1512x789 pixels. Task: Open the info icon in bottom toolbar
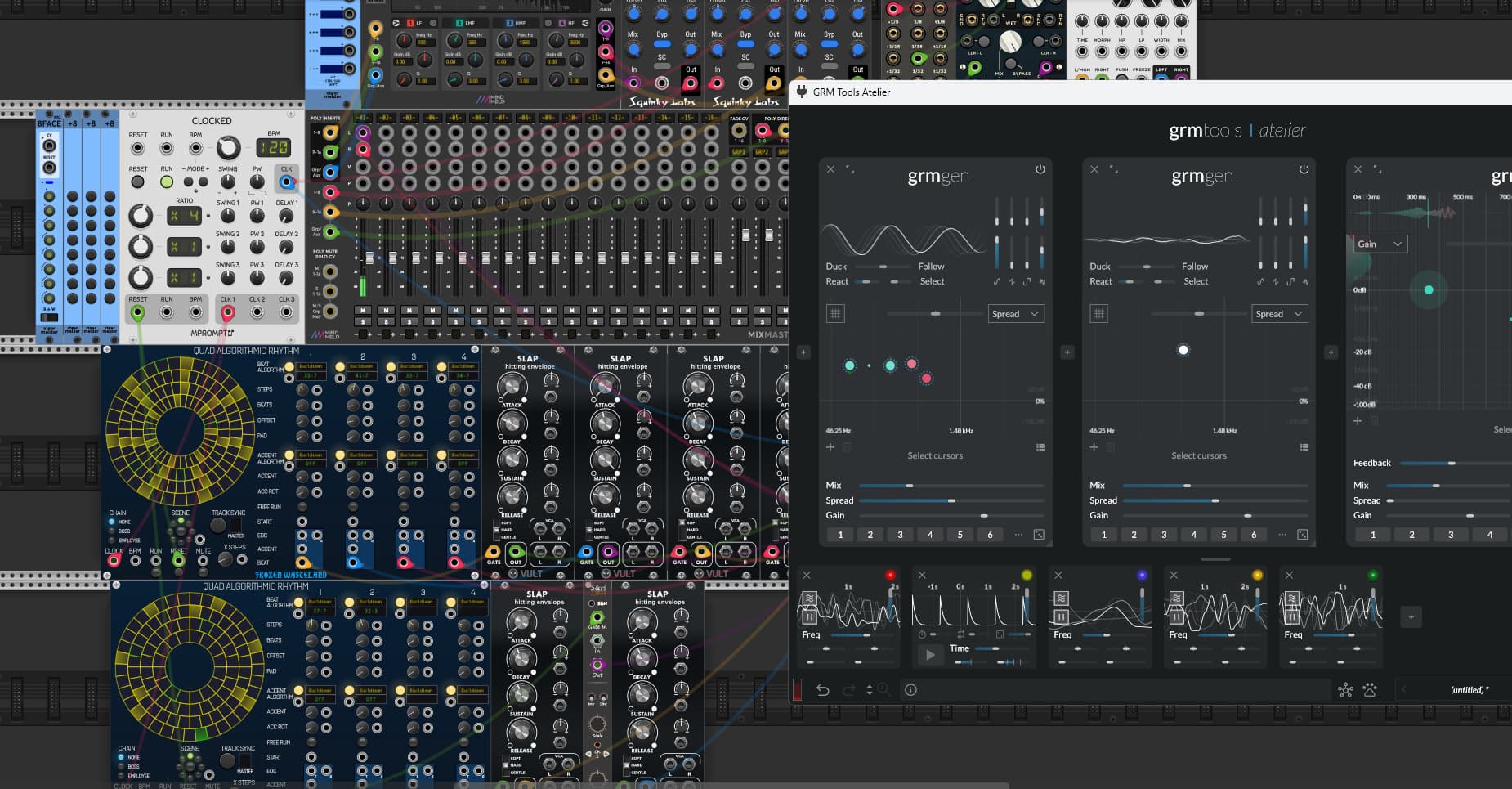910,690
